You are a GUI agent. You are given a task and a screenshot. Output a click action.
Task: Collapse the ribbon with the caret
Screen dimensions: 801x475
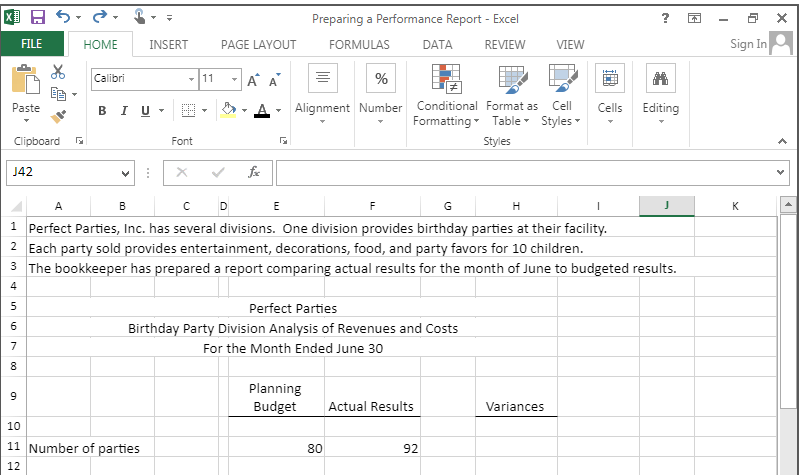pos(782,141)
